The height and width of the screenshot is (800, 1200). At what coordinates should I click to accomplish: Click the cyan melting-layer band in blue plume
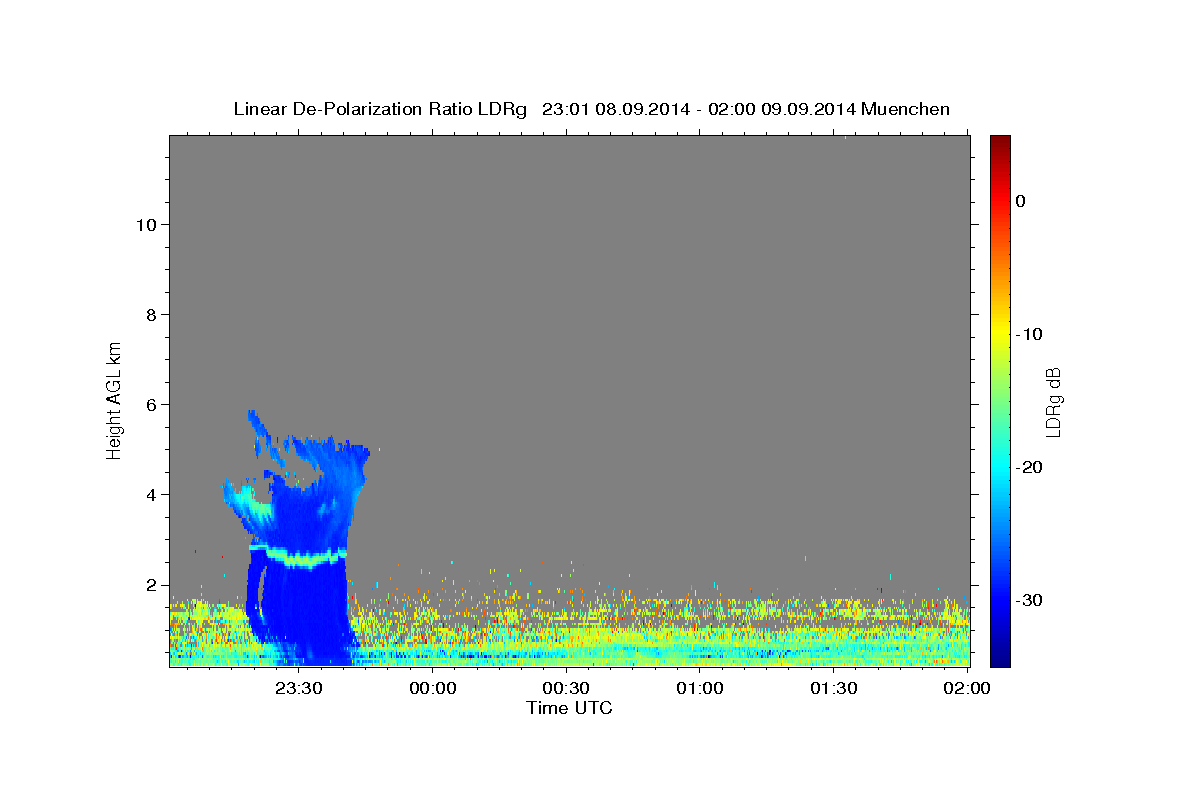click(300, 557)
